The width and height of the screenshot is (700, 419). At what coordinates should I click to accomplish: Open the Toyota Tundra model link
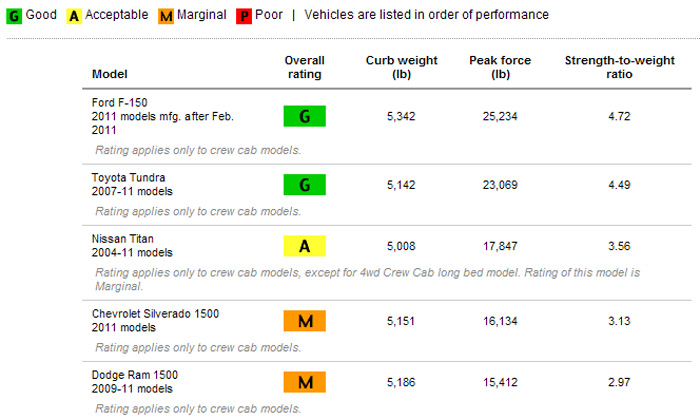[x=128, y=178]
